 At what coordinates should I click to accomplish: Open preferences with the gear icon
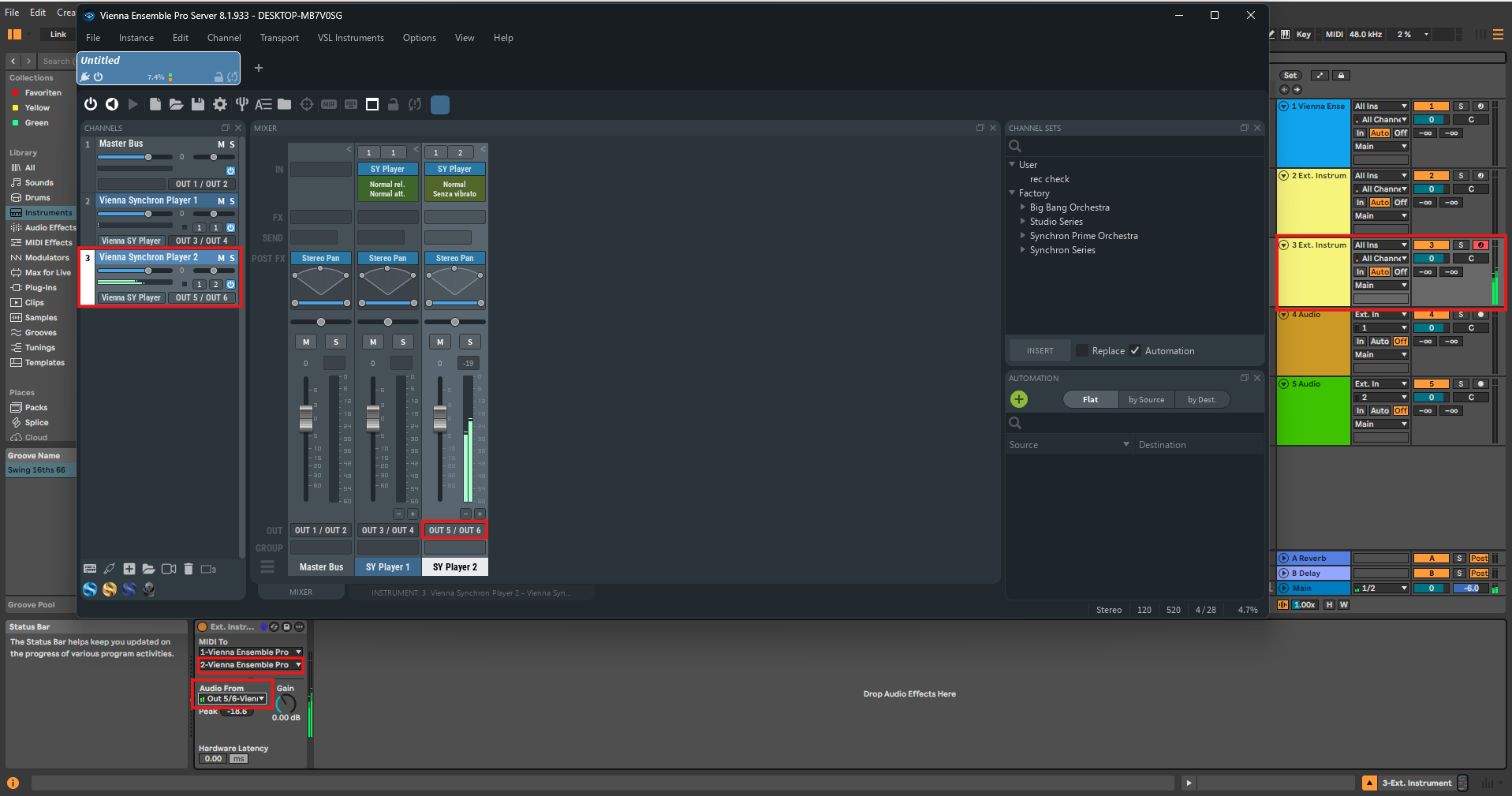220,104
